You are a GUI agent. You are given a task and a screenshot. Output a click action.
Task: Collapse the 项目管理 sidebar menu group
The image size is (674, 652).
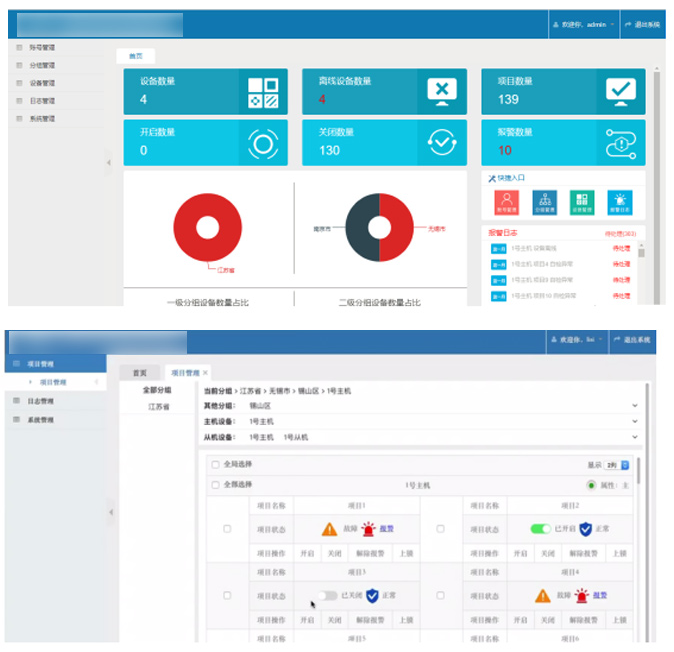(x=55, y=364)
